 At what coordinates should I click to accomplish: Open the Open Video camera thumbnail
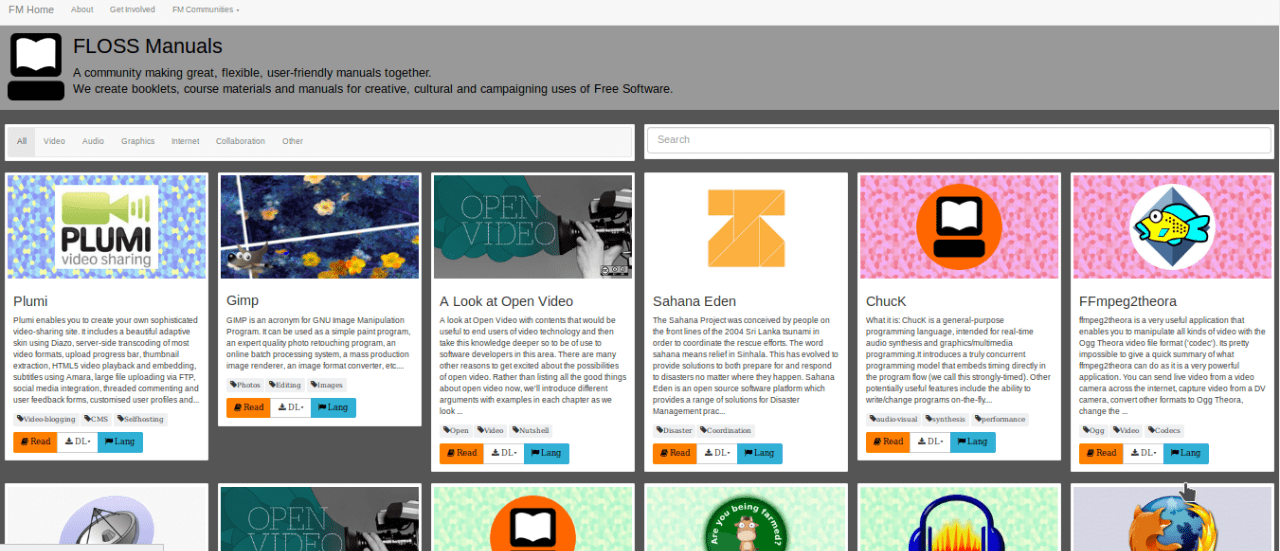(x=533, y=227)
